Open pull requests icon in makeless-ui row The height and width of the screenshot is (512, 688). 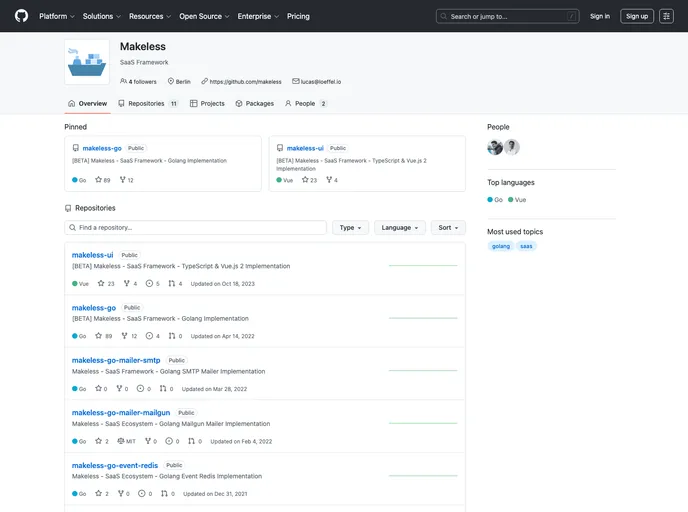point(172,283)
